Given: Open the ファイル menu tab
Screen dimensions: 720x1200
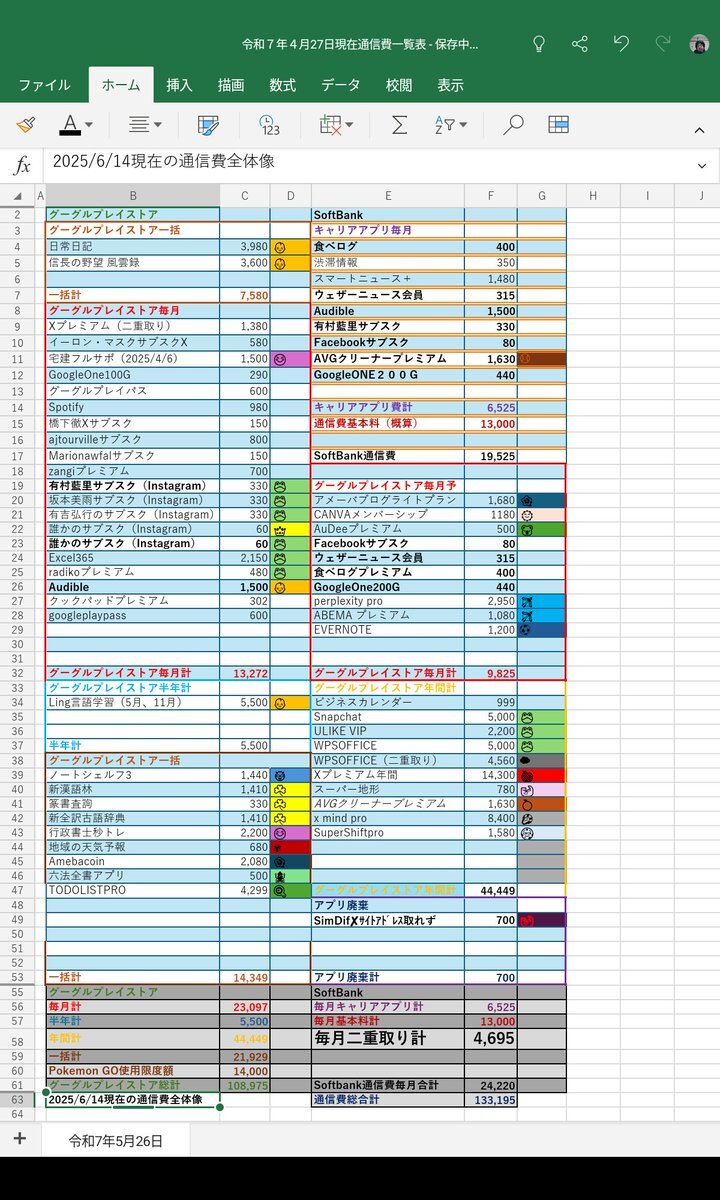Looking at the screenshot, I should (45, 85).
